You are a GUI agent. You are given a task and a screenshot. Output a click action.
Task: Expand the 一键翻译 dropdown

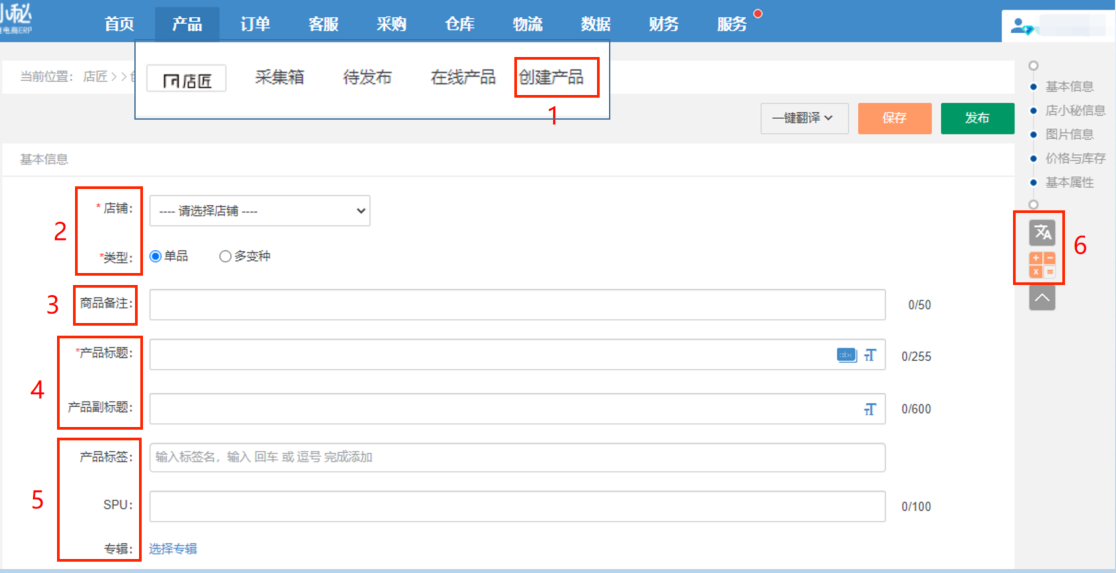pyautogui.click(x=804, y=118)
